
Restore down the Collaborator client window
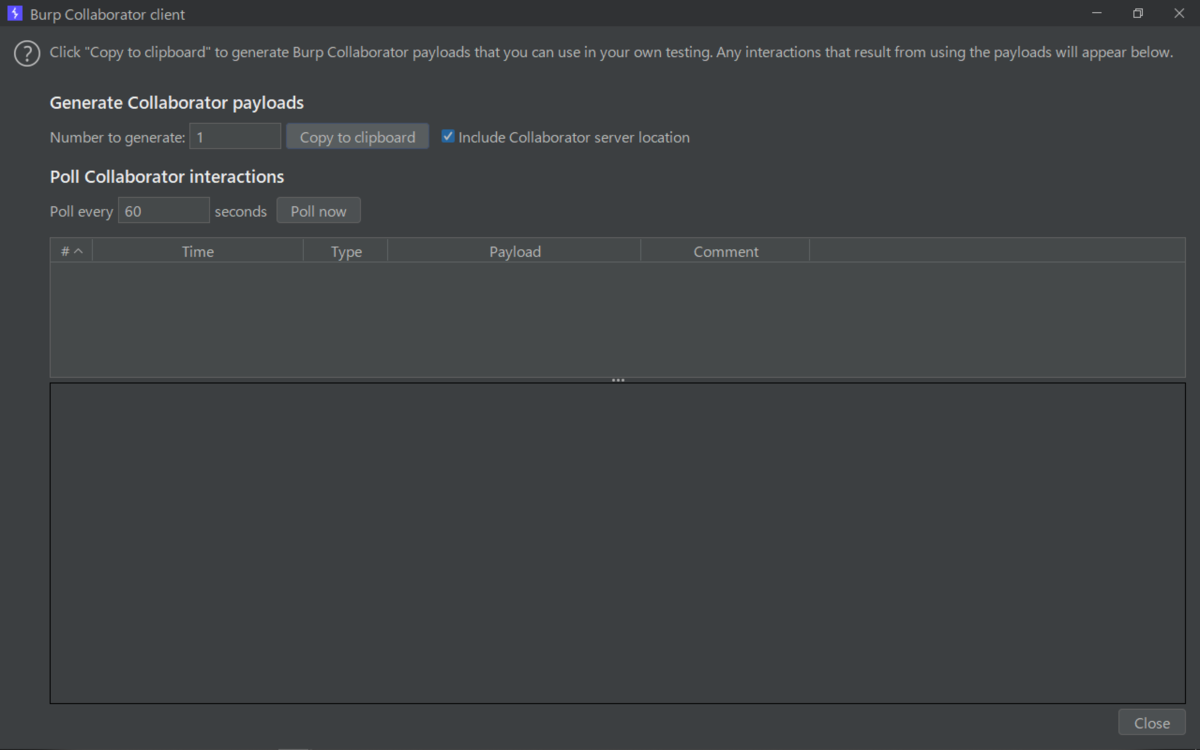click(1138, 14)
